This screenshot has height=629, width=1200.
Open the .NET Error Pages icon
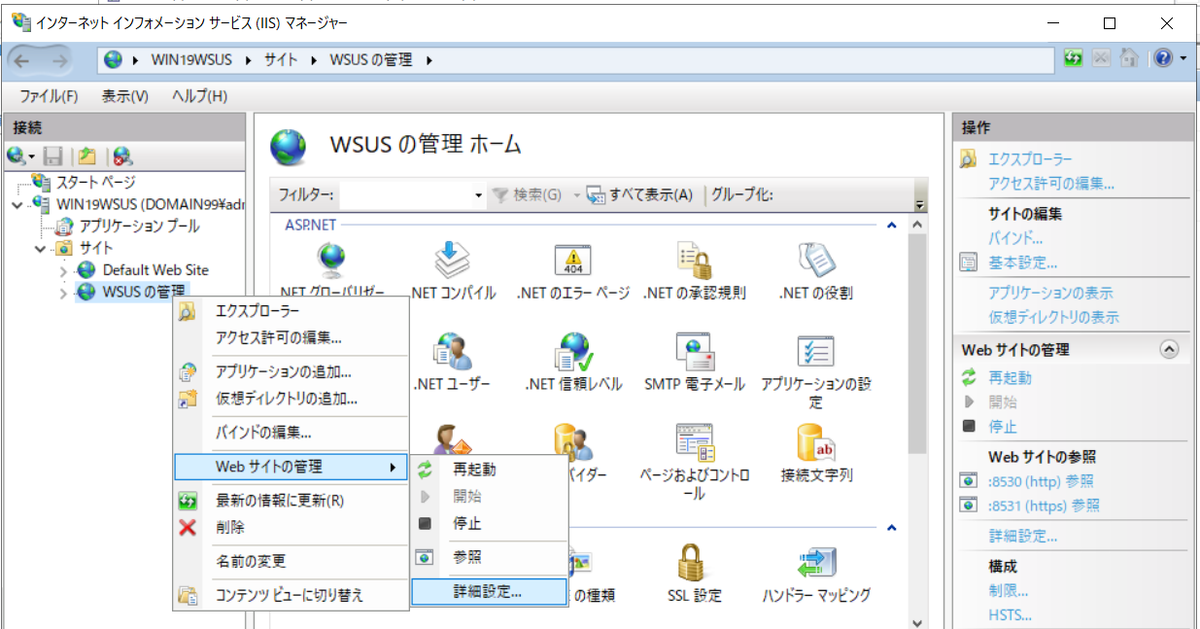[x=573, y=271]
